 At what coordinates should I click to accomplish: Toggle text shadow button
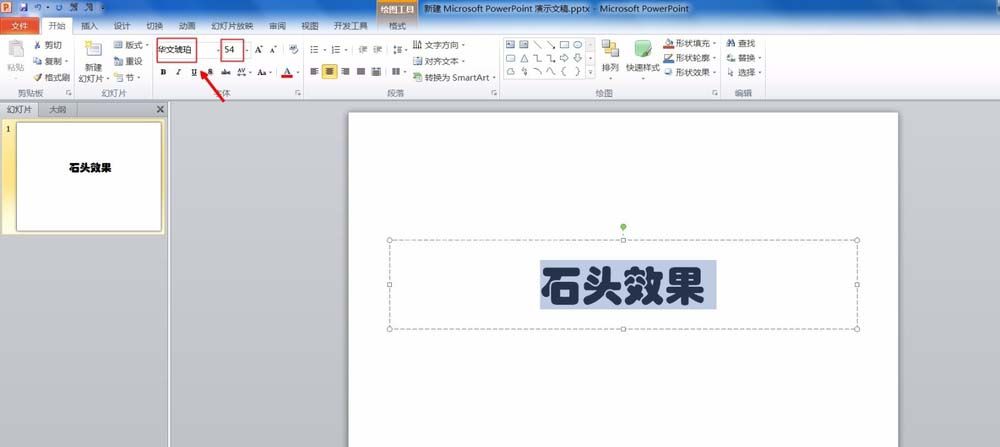point(210,72)
